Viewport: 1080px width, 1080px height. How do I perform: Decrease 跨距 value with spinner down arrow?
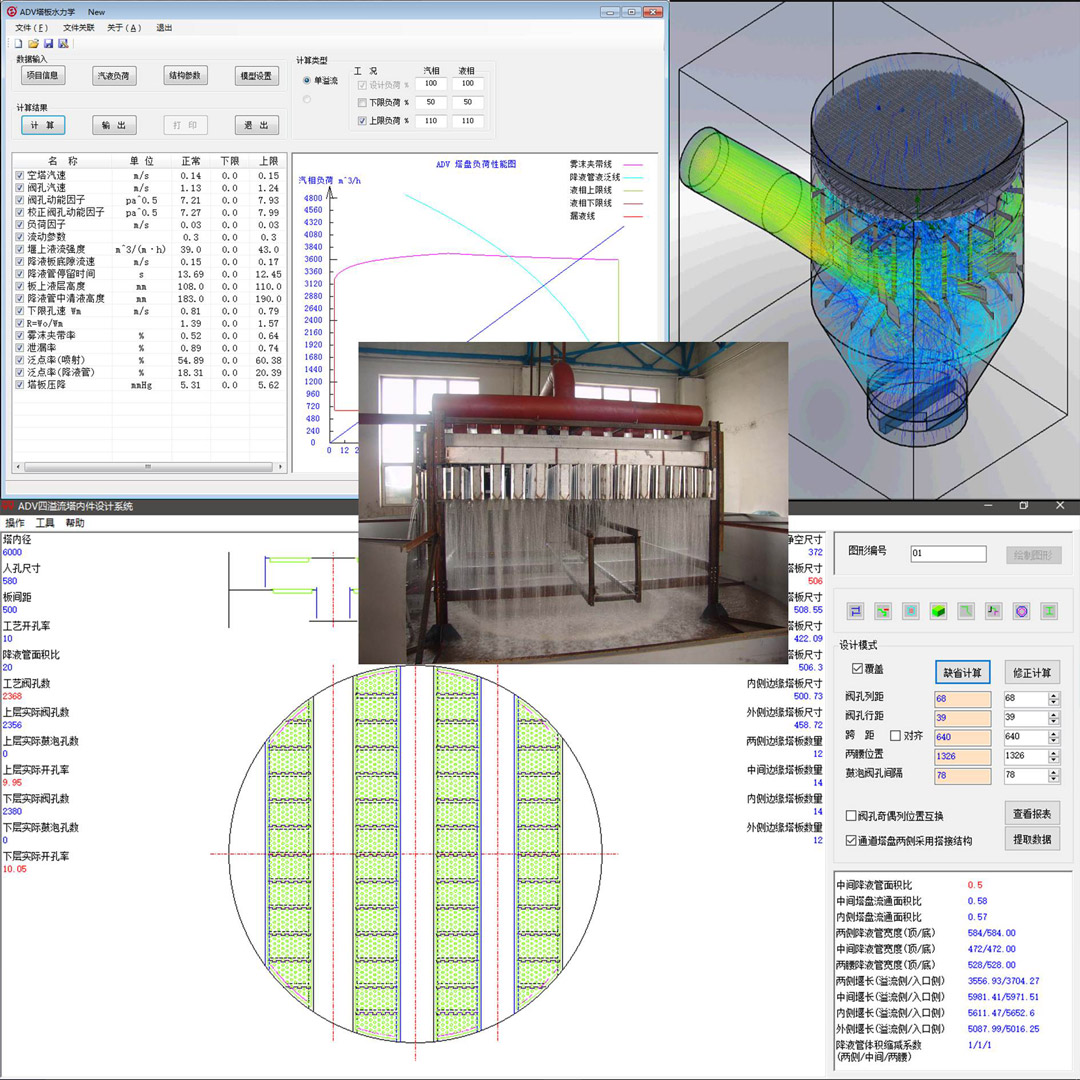1053,741
